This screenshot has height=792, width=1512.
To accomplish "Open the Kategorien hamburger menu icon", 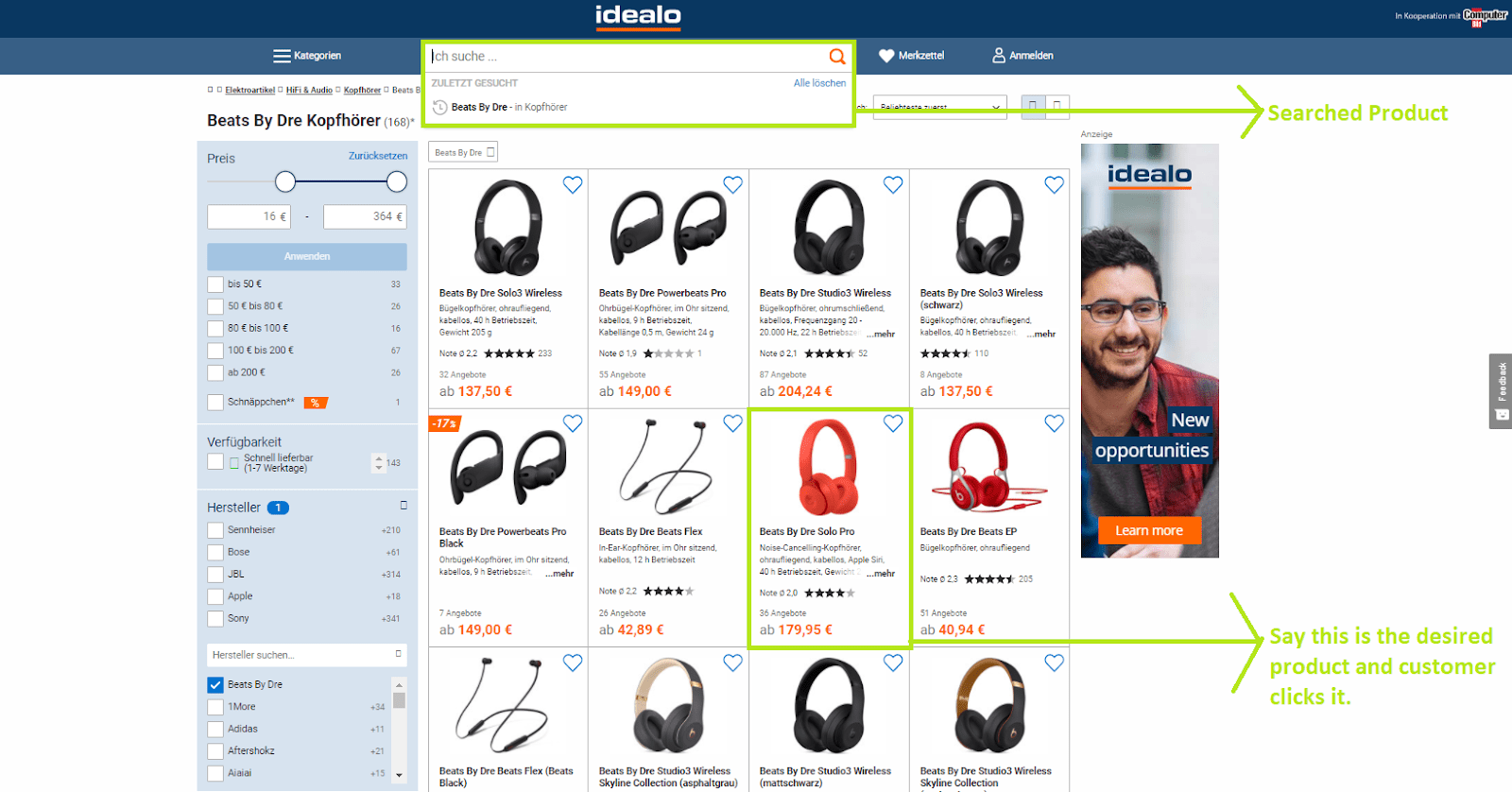I will point(282,56).
